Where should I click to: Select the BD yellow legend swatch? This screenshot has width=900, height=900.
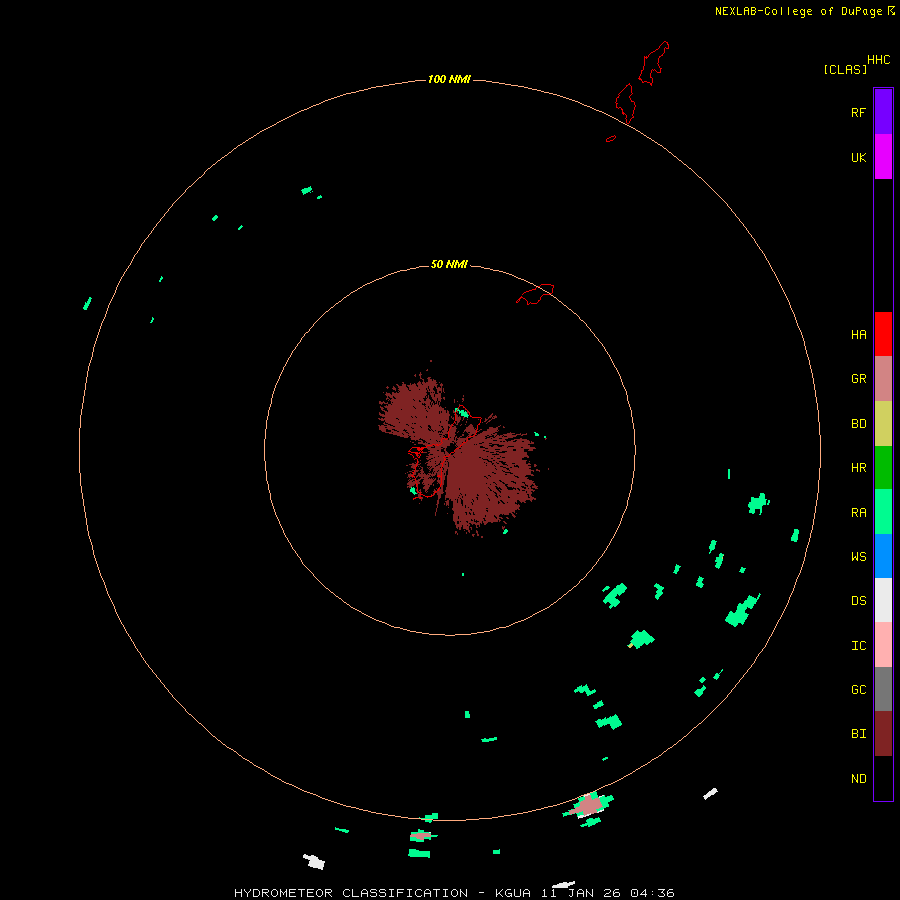(883, 424)
